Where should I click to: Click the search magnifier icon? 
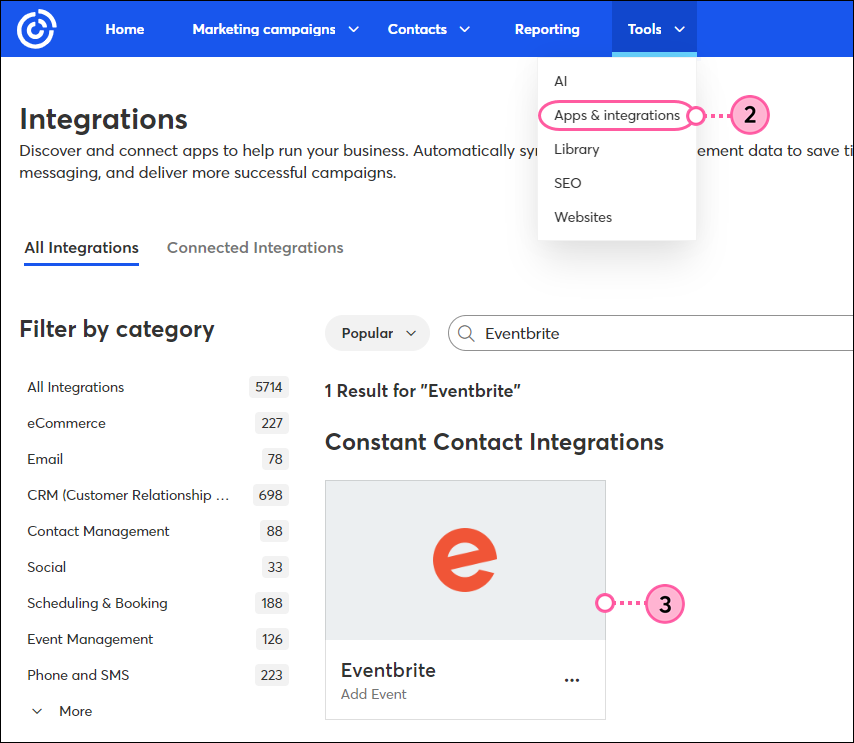pyautogui.click(x=466, y=333)
